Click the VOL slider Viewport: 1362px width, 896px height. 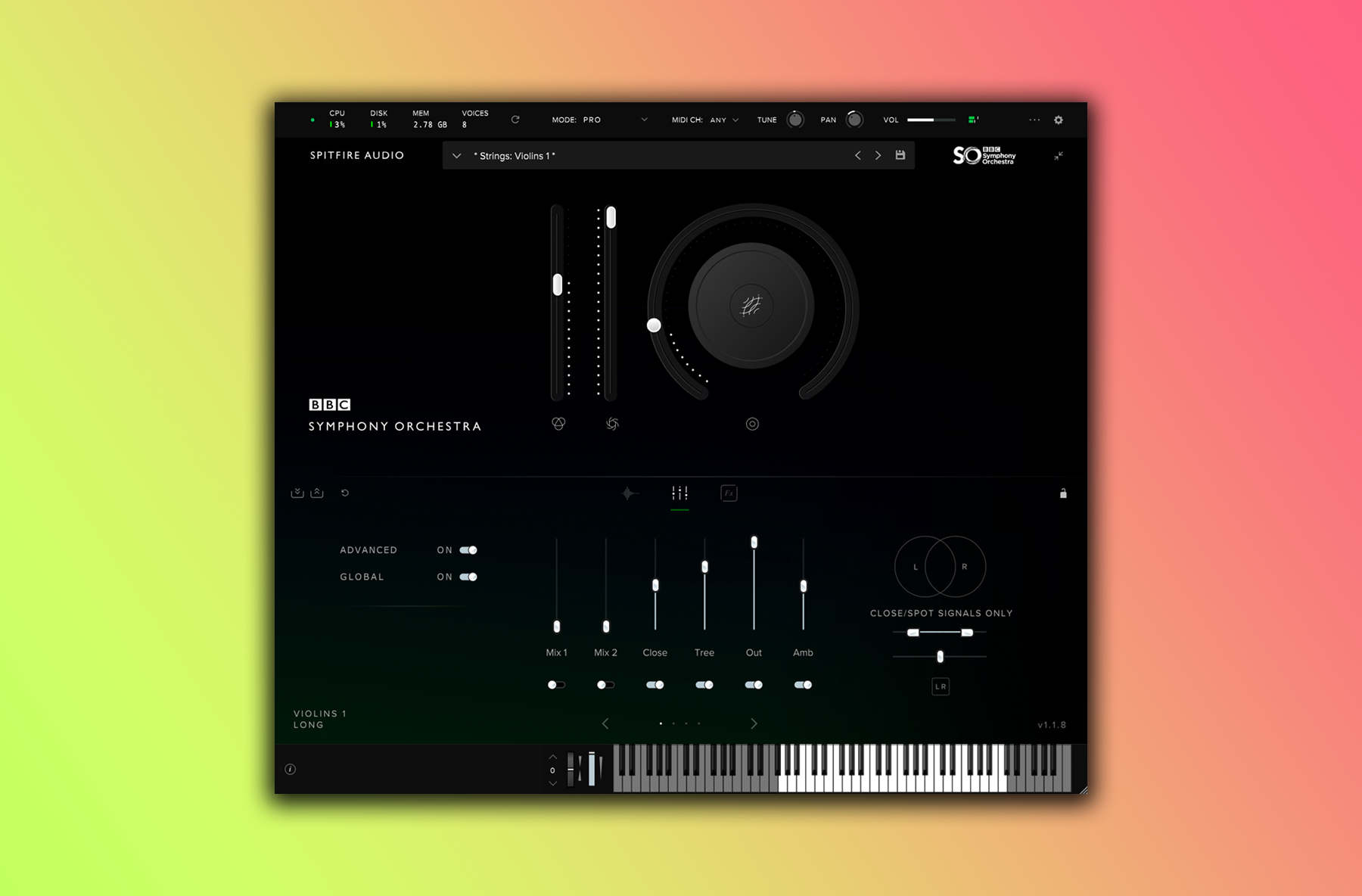point(931,120)
